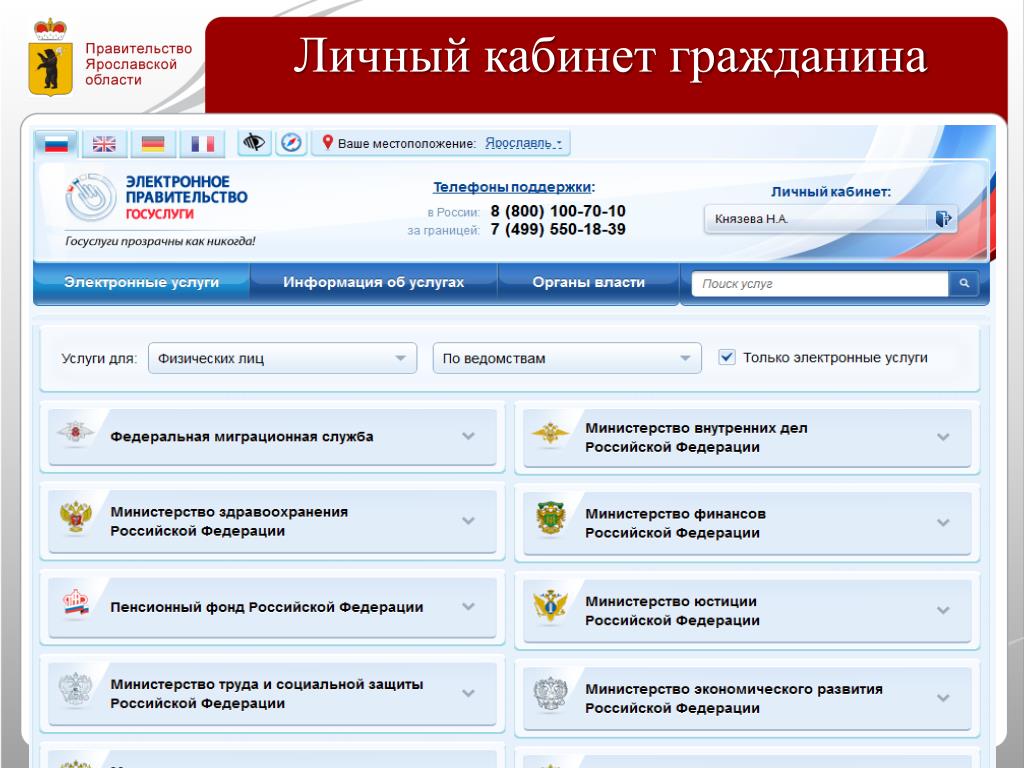Click Ministry of Economic Development emblem
The height and width of the screenshot is (768, 1024).
pyautogui.click(x=550, y=694)
